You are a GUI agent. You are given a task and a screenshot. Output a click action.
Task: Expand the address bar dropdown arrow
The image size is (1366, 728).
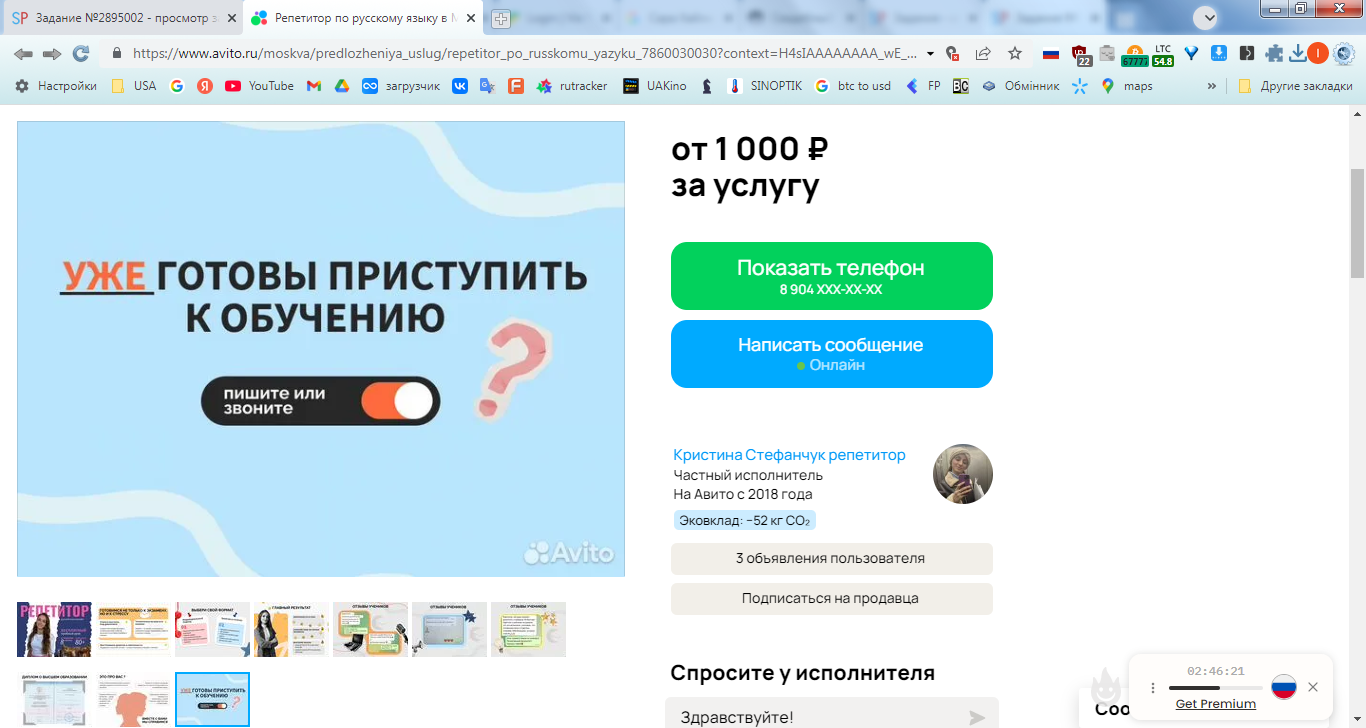931,54
